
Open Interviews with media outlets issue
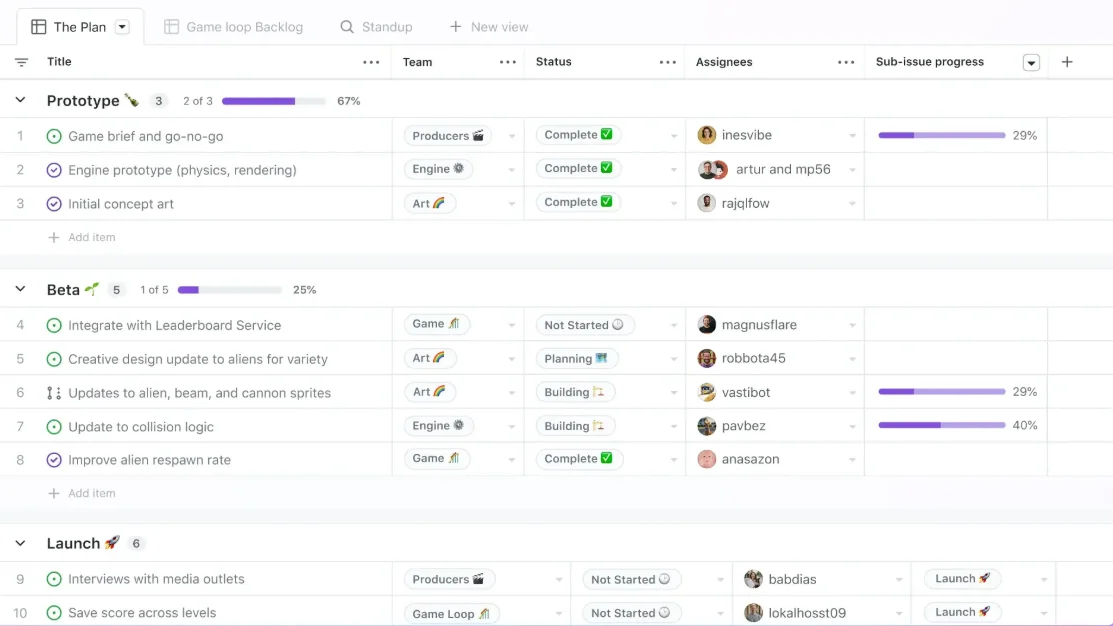(156, 579)
